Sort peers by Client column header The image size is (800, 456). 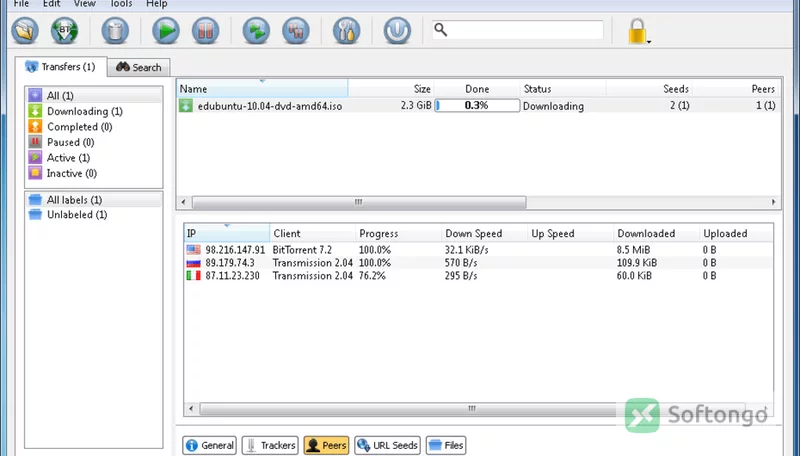point(312,233)
